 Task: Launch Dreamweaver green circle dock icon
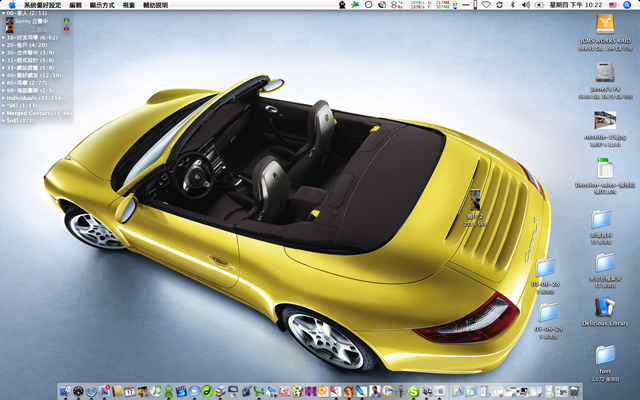tap(207, 391)
